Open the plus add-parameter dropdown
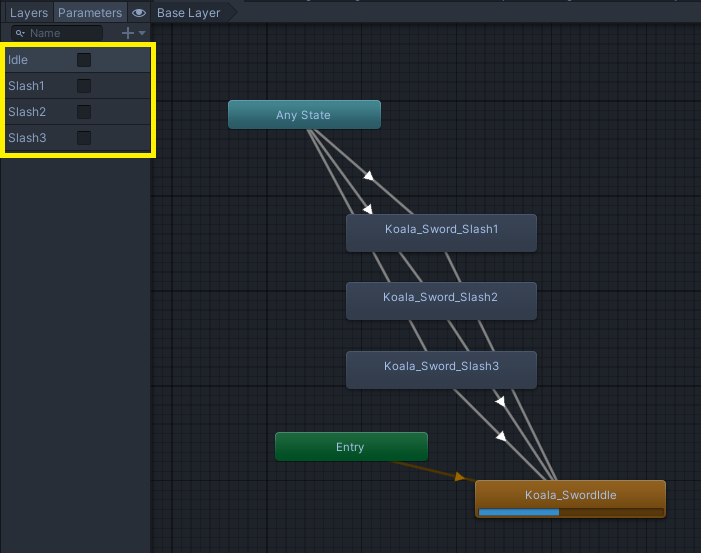The height and width of the screenshot is (553, 701). [x=133, y=33]
